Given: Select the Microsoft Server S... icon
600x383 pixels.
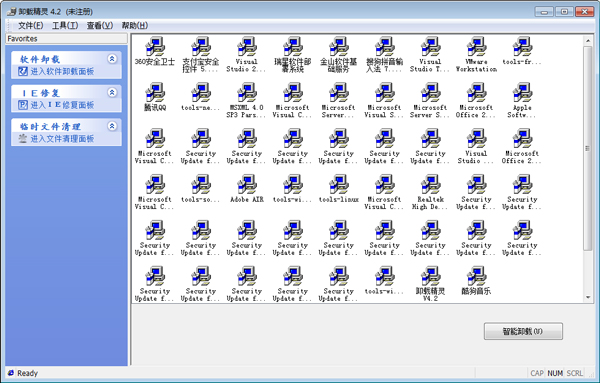Looking at the screenshot, I should (x=430, y=93).
